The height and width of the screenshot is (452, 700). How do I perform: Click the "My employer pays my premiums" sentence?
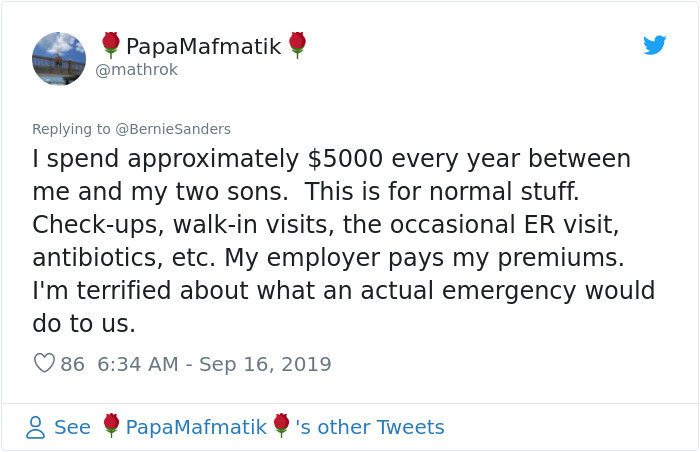[424, 257]
